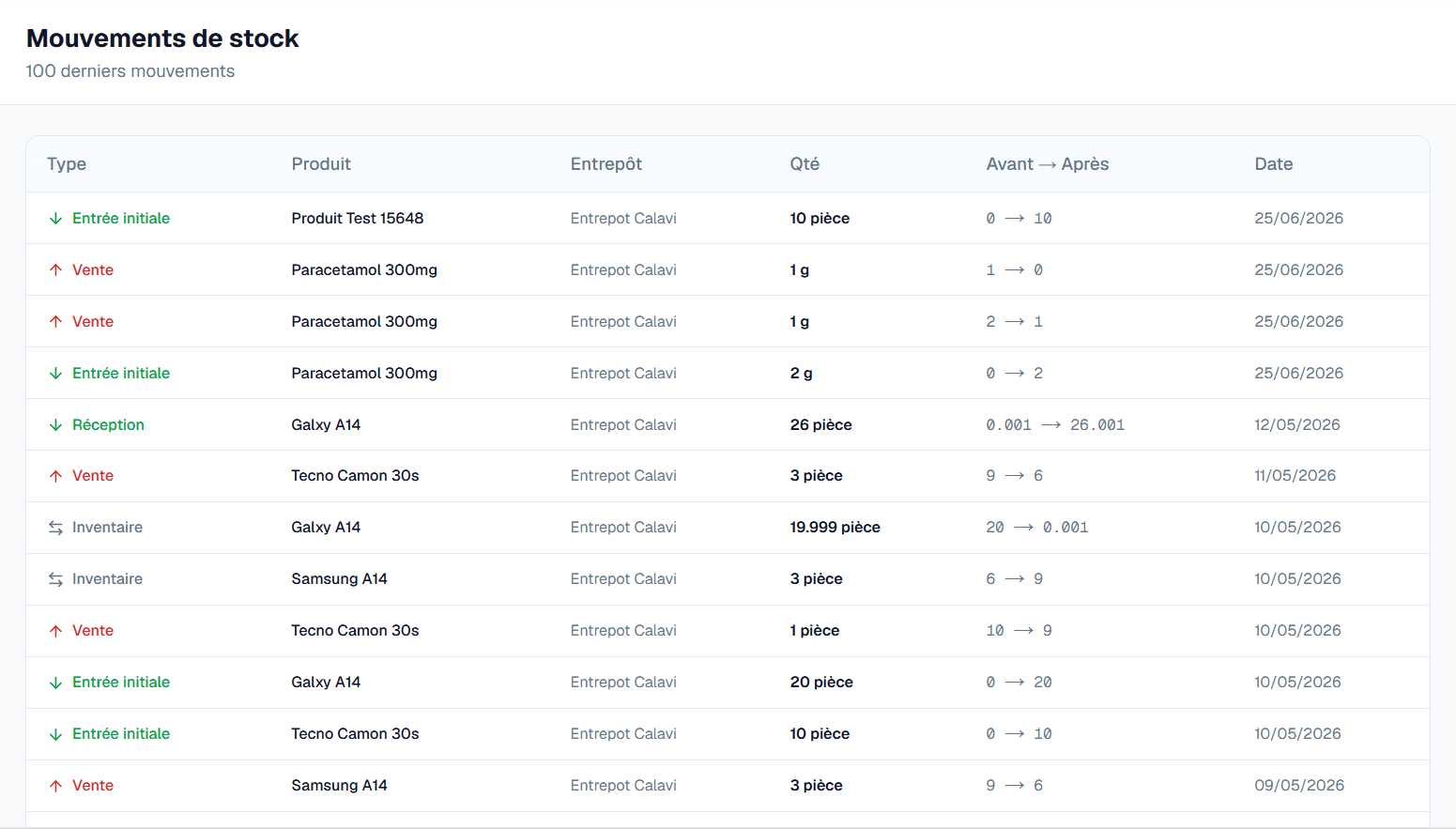
Task: Click Samsung A14 in the Inventaire row
Action: click(339, 578)
